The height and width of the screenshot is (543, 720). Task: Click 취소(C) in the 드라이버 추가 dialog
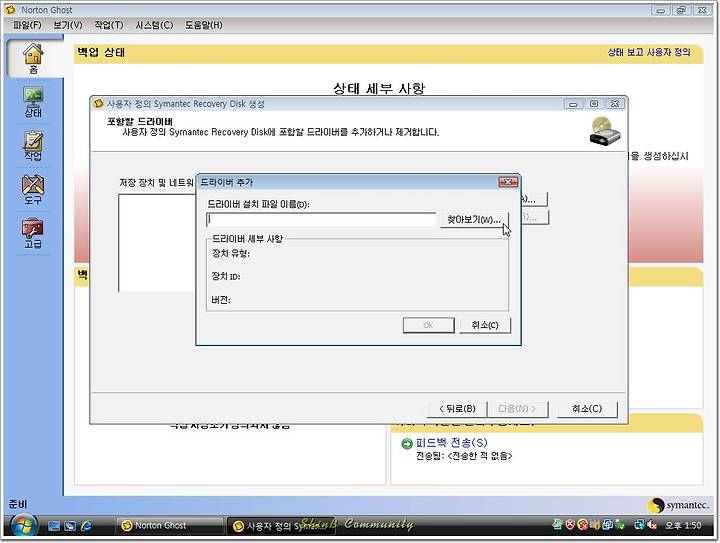(485, 325)
